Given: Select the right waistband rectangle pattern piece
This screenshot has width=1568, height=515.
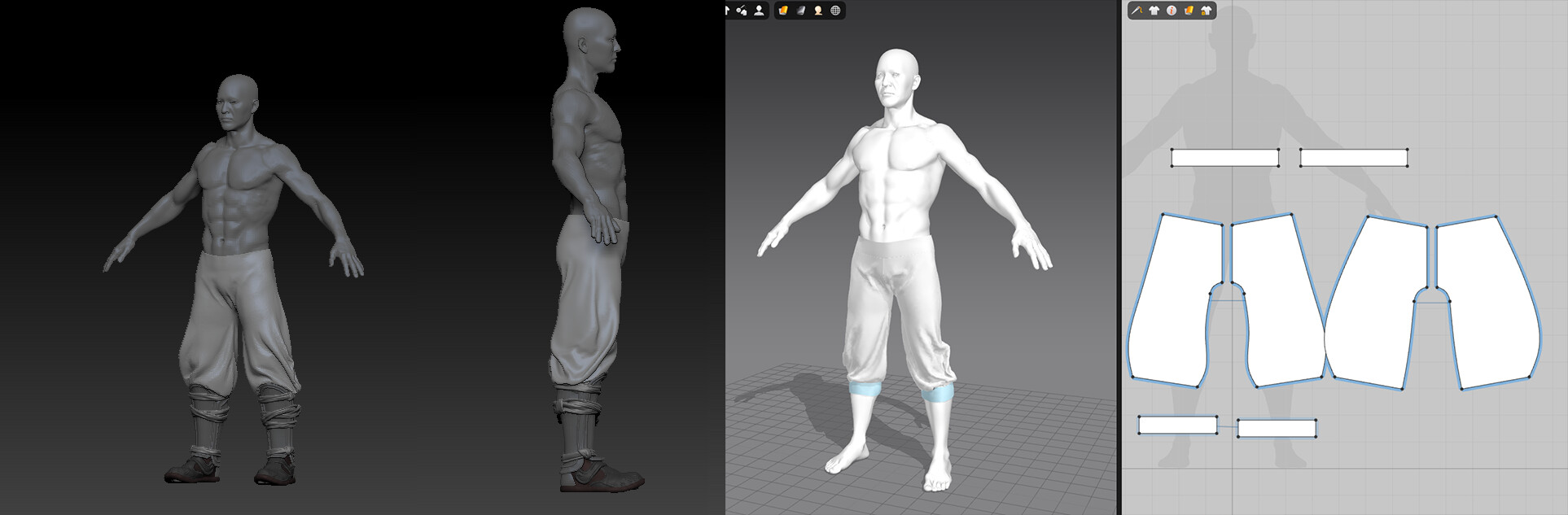Looking at the screenshot, I should [1354, 158].
